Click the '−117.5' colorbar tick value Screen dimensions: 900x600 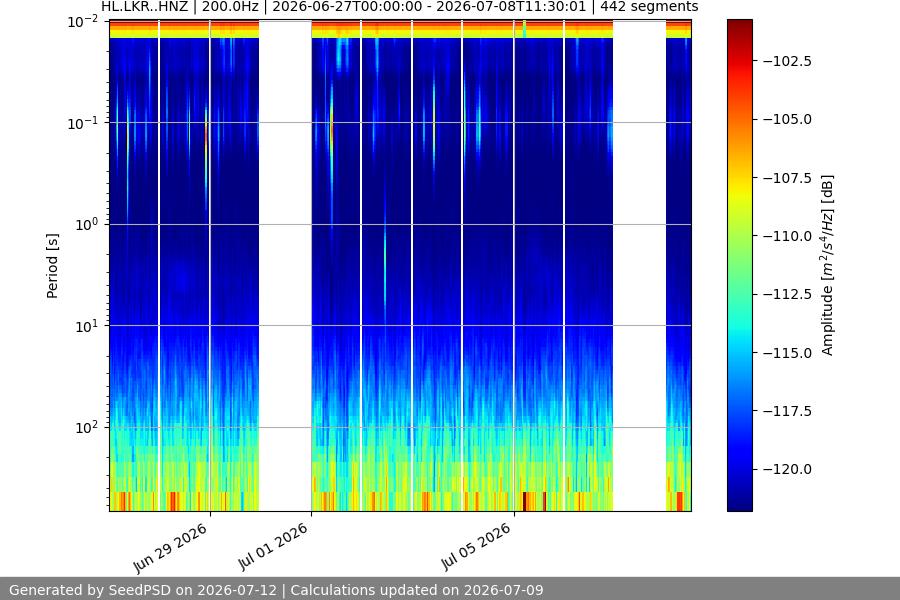pos(787,411)
